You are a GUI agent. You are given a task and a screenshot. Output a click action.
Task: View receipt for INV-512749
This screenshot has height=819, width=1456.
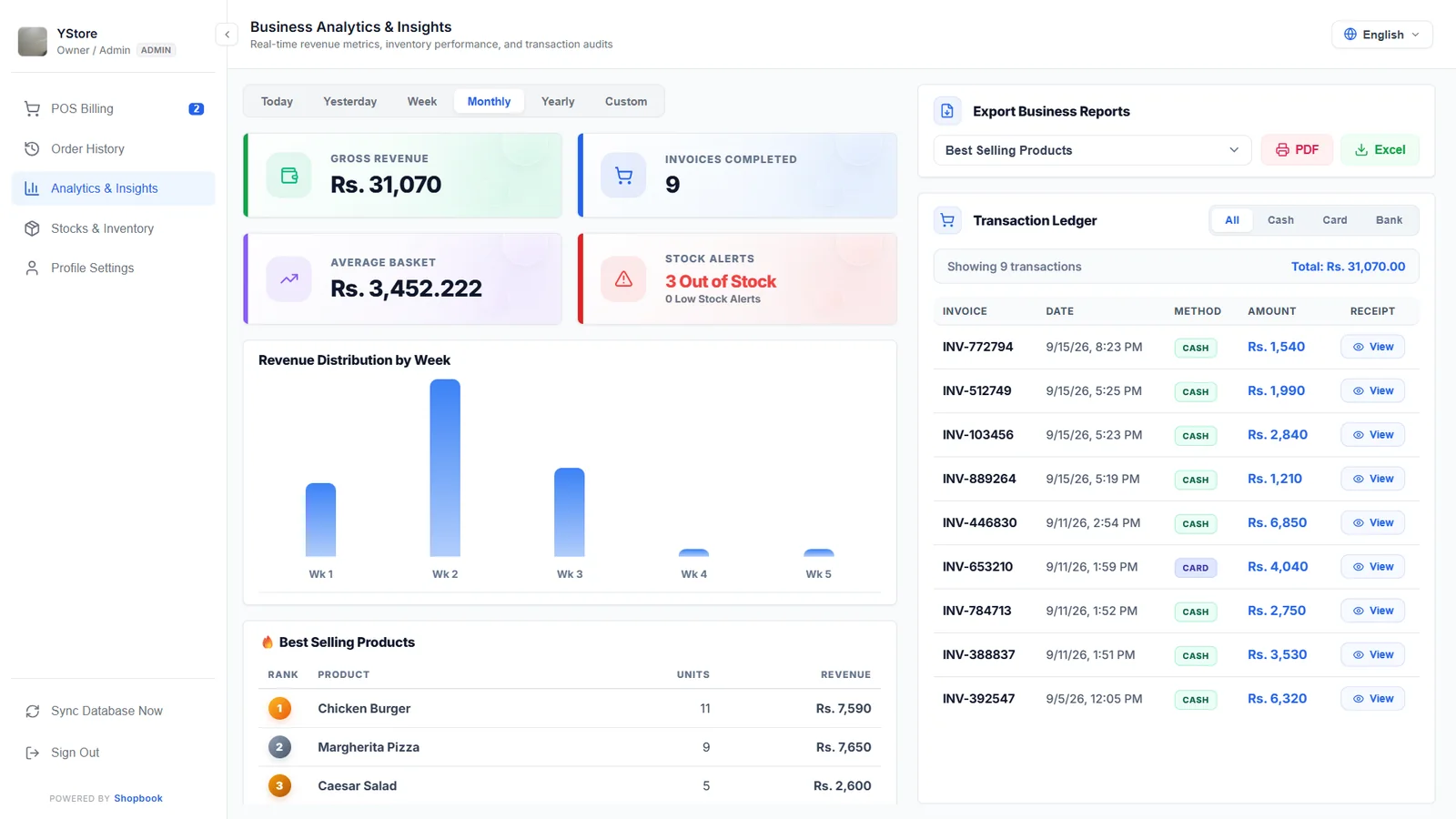click(1372, 390)
